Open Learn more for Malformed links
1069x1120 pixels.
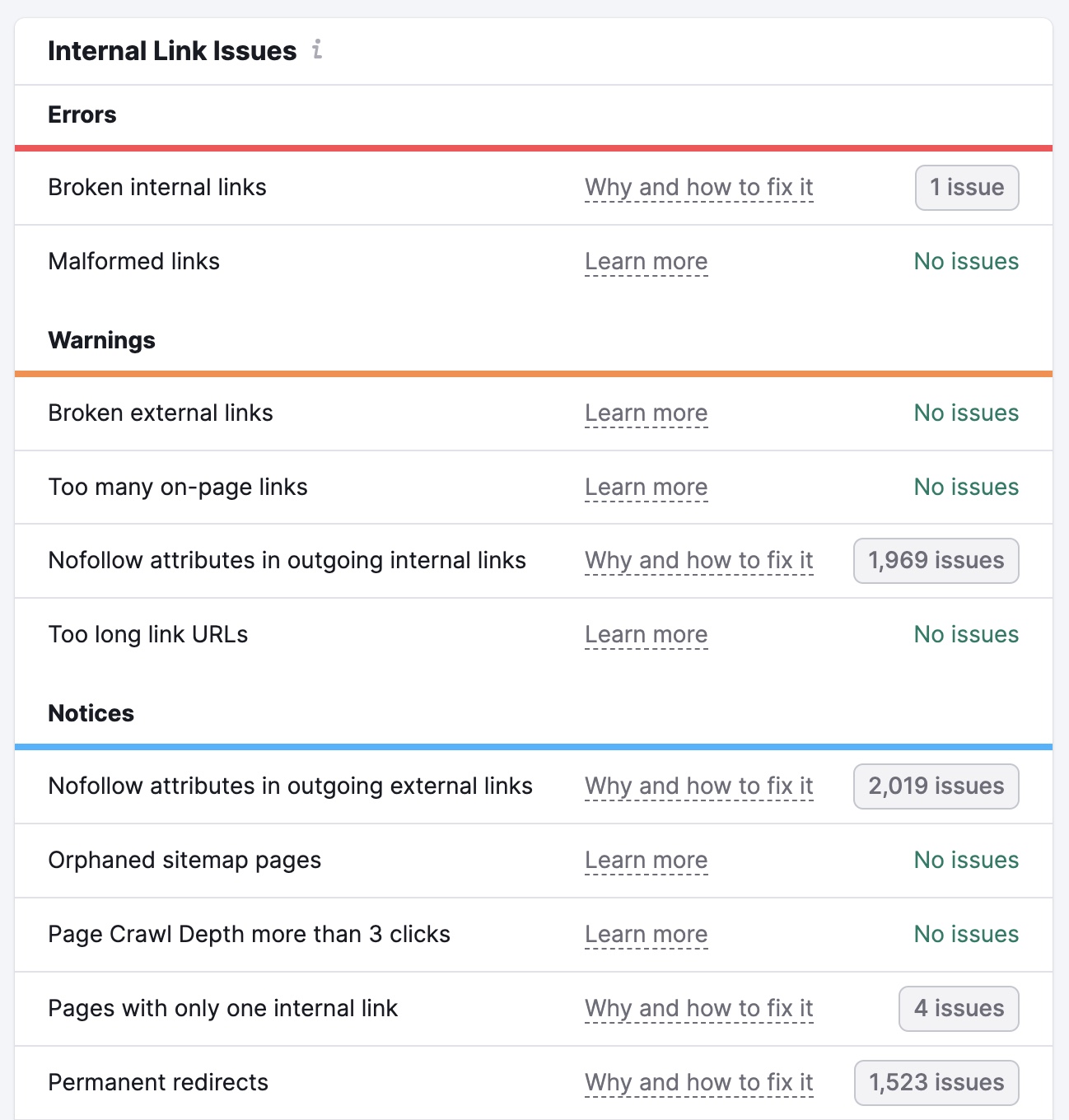646,261
